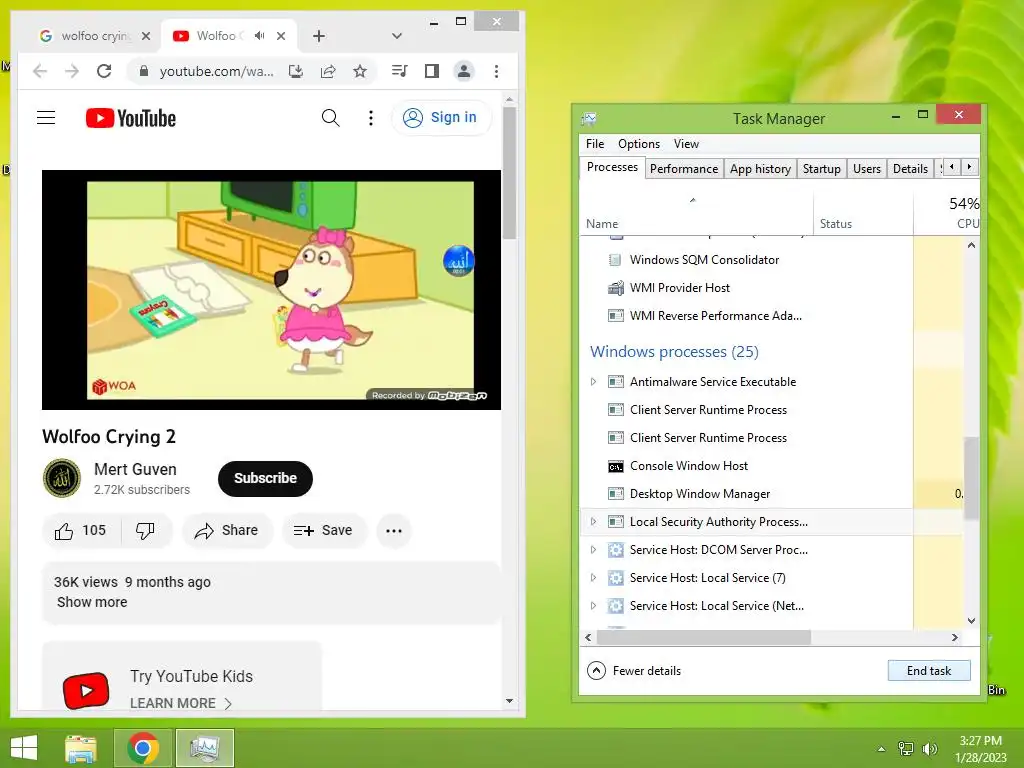Screen dimensions: 1024x768
Task: Open more actions ellipsis under video
Action: click(394, 530)
